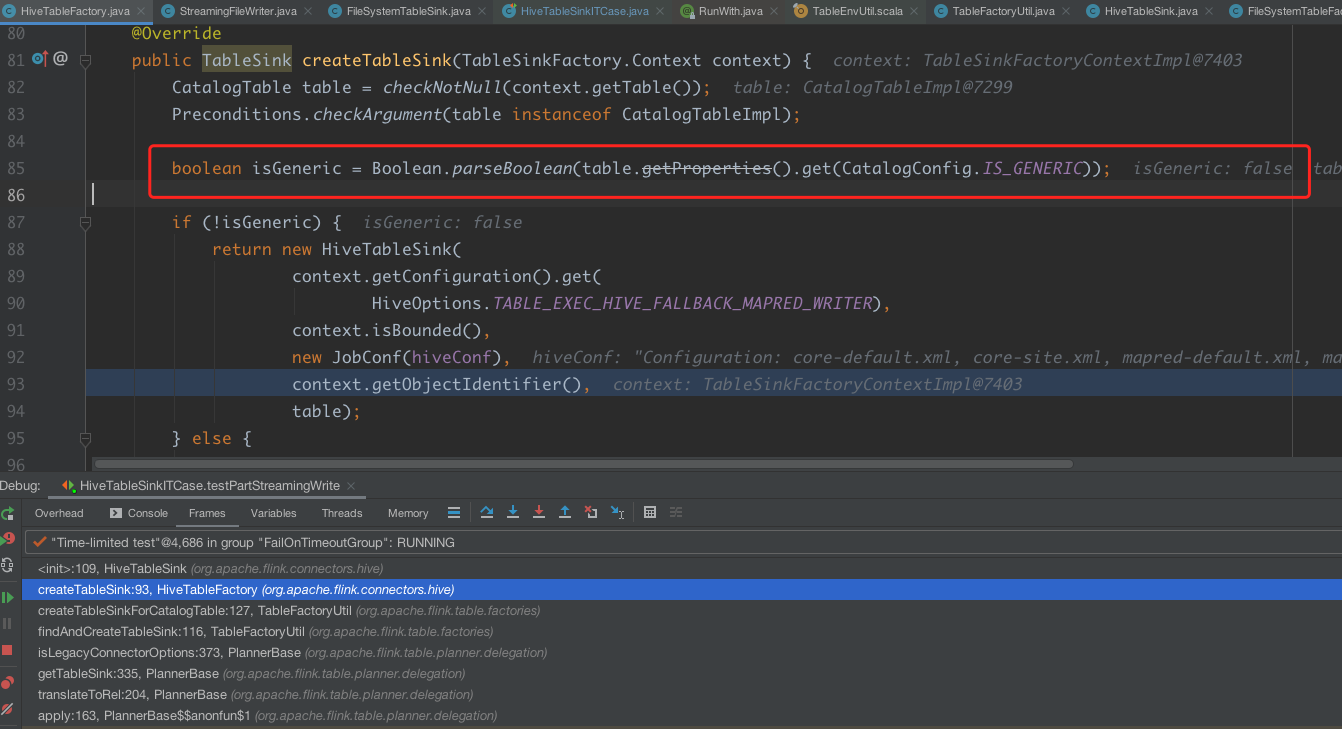Click the fold marker on line 95

85,438
